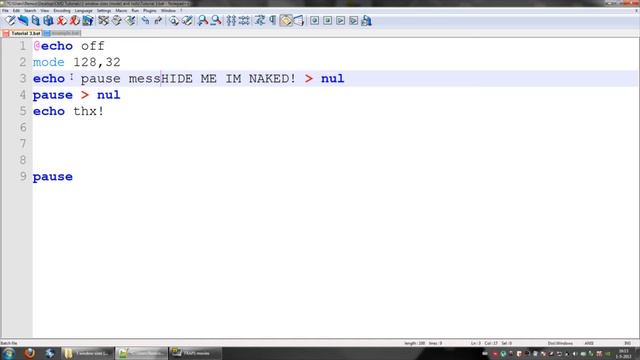The height and width of the screenshot is (360, 640).
Task: Open the Plugins menu
Action: (150, 11)
